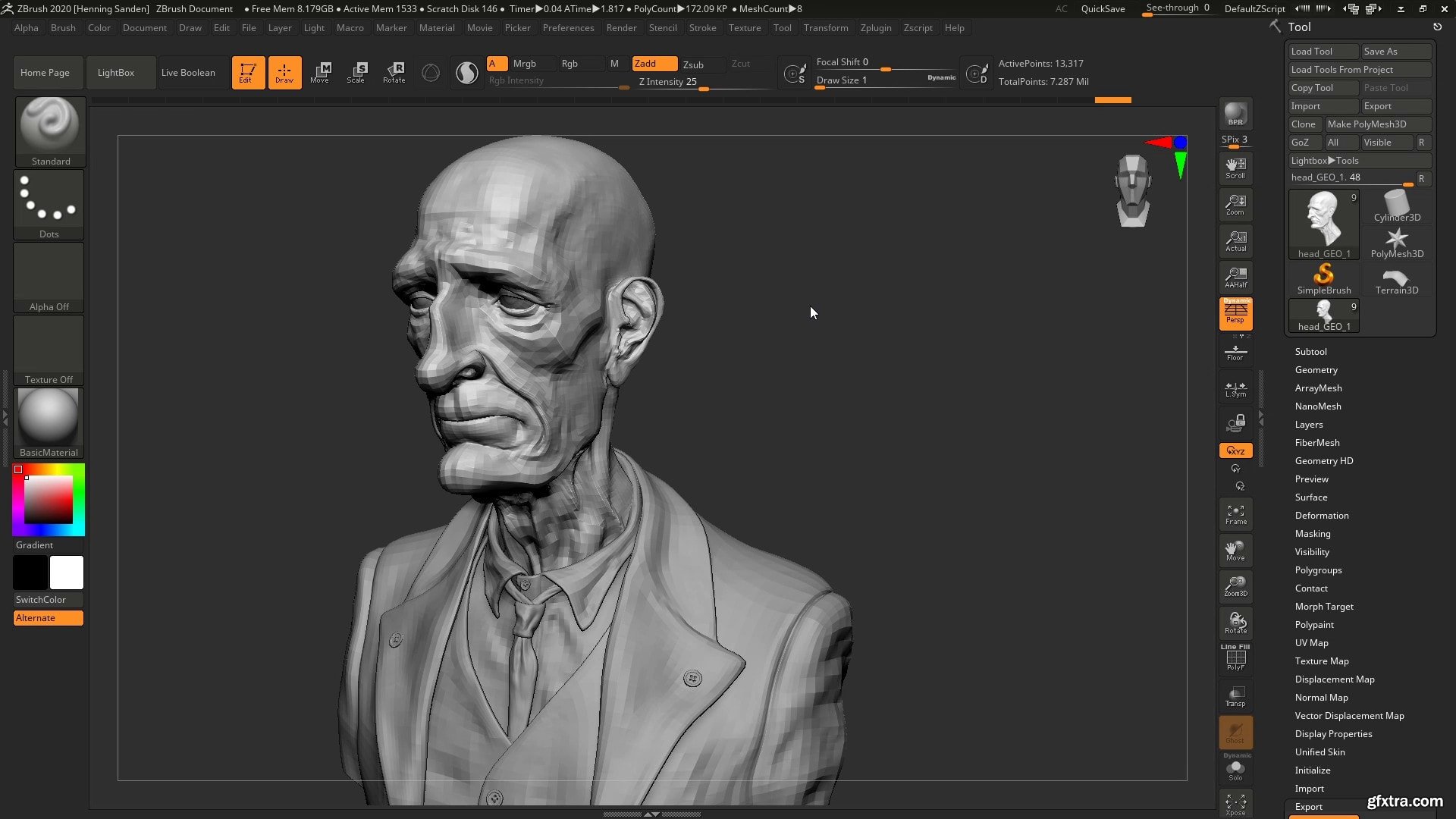Image resolution: width=1456 pixels, height=819 pixels.
Task: Click the Floor grid icon
Action: [1235, 352]
